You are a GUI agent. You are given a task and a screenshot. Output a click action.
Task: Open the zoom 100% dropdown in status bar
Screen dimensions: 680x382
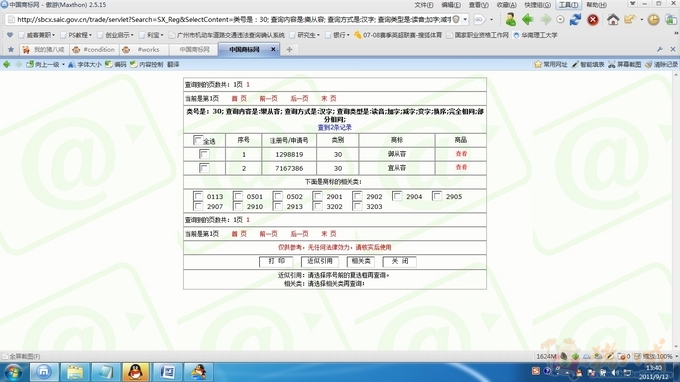click(x=677, y=356)
